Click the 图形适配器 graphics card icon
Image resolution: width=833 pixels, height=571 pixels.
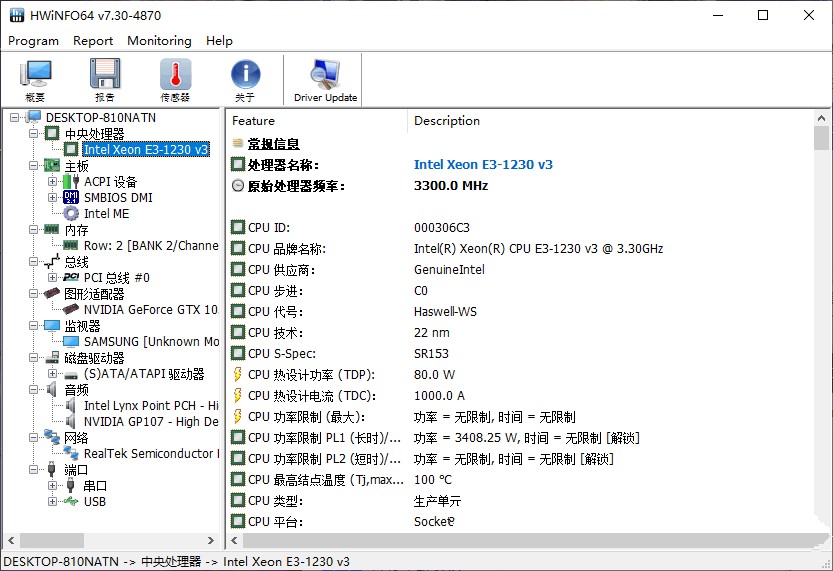(x=52, y=293)
